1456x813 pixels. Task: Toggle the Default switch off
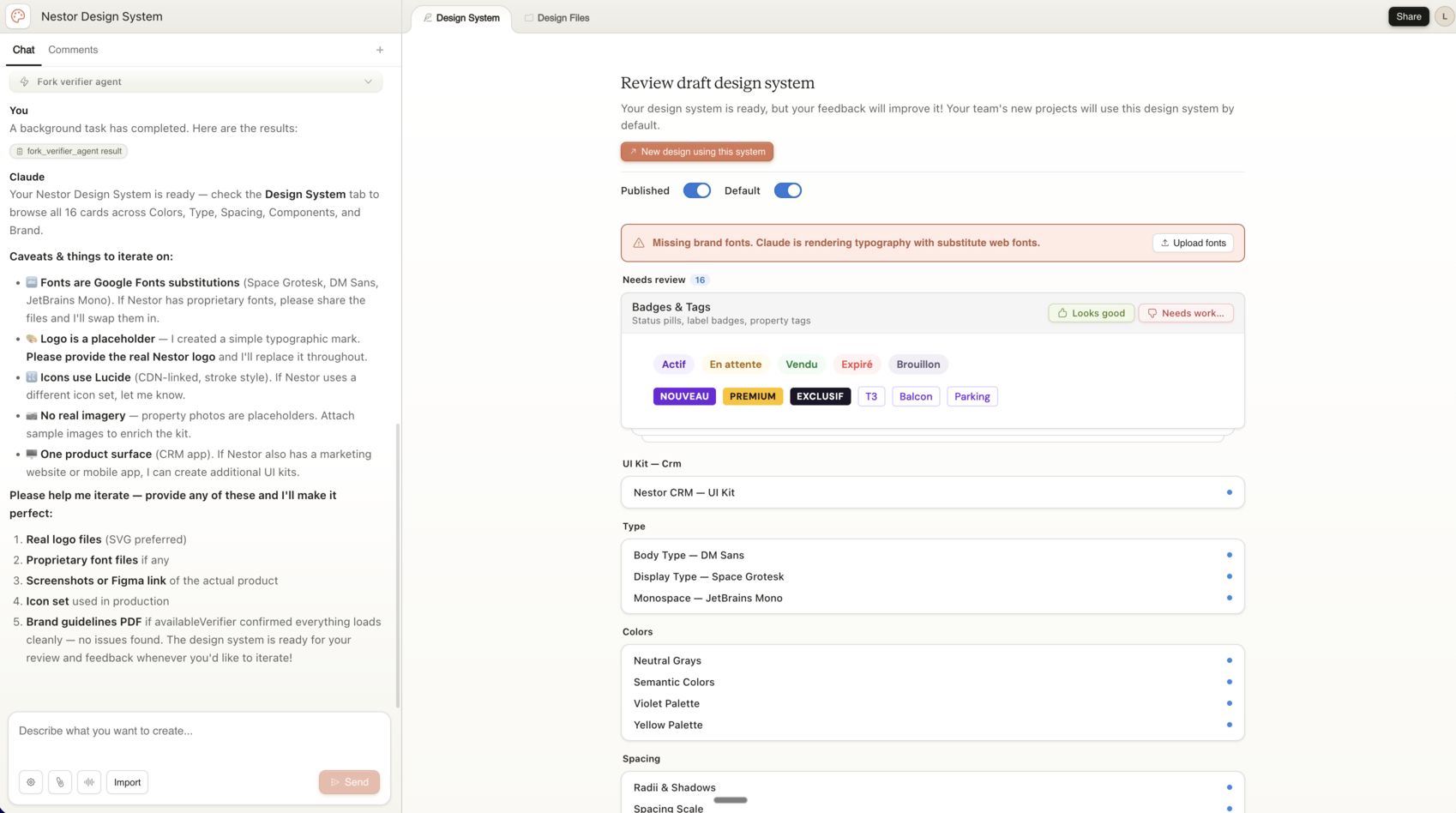787,190
